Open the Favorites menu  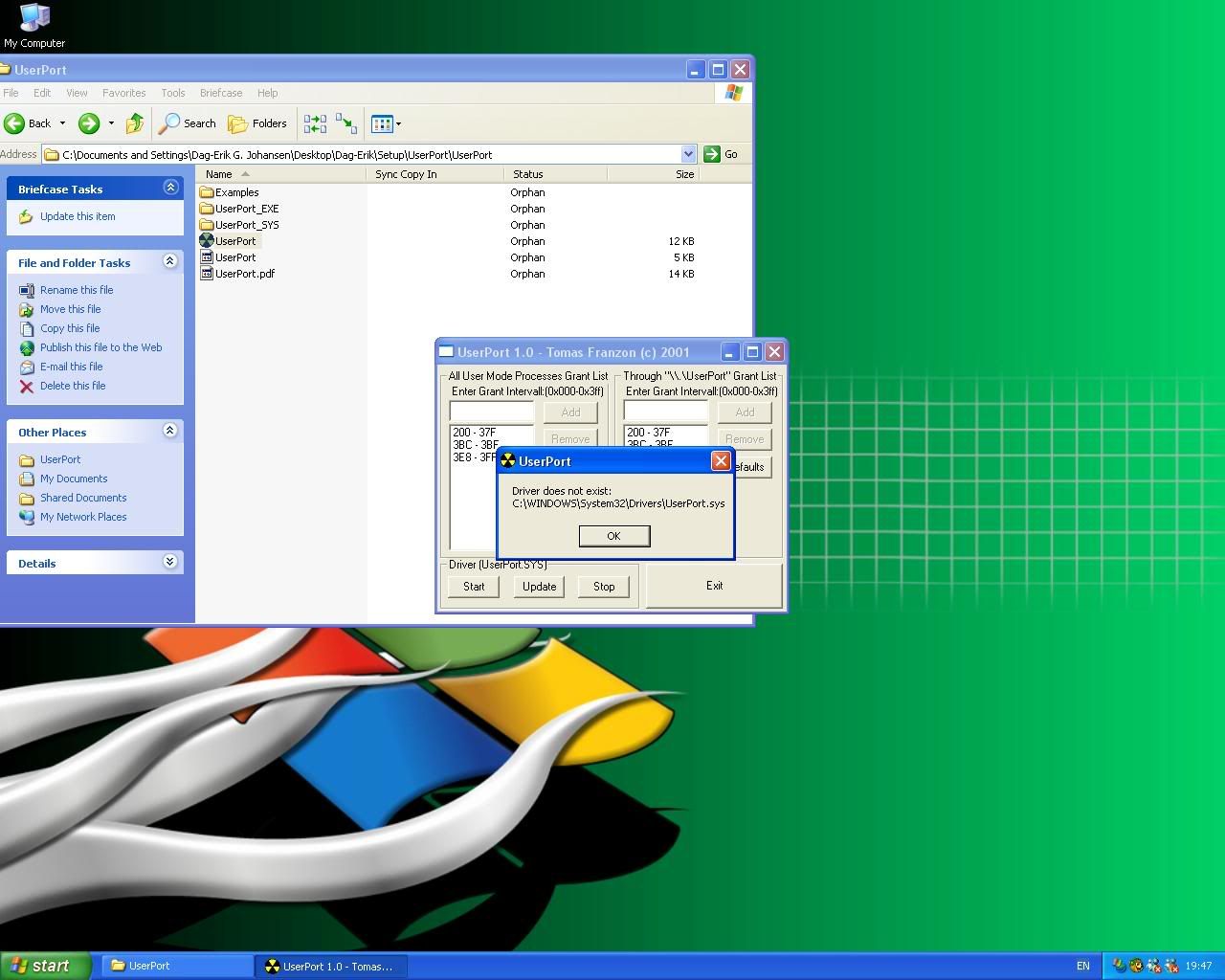tap(123, 93)
